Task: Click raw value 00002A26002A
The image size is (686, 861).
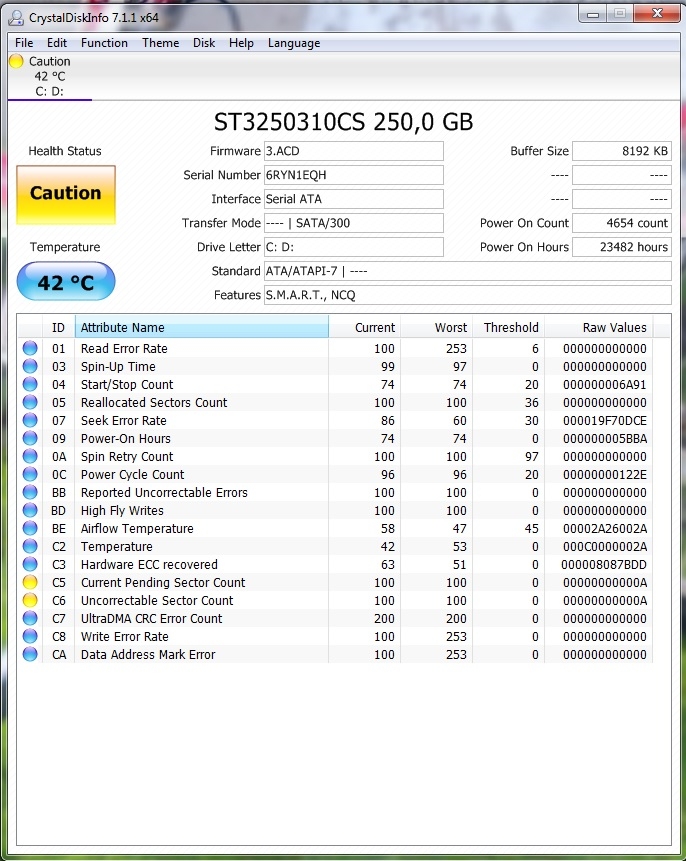Action: pyautogui.click(x=605, y=529)
